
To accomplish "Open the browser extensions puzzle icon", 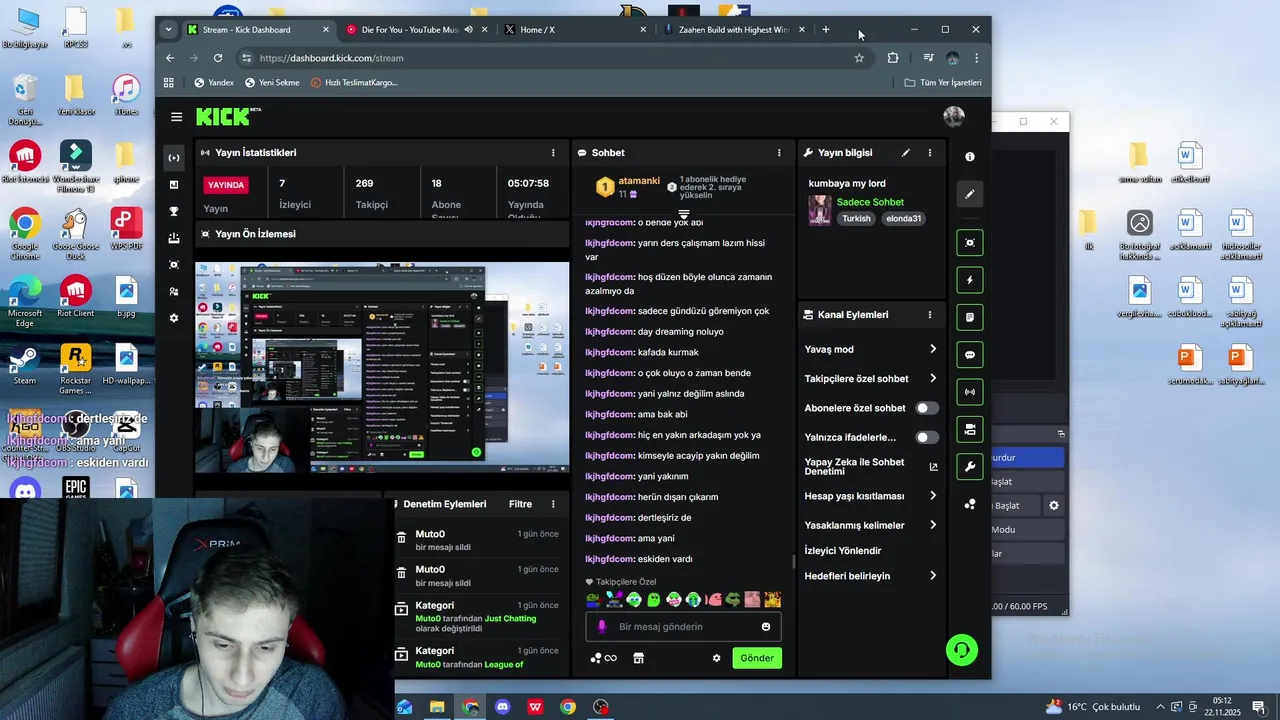I will click(893, 58).
